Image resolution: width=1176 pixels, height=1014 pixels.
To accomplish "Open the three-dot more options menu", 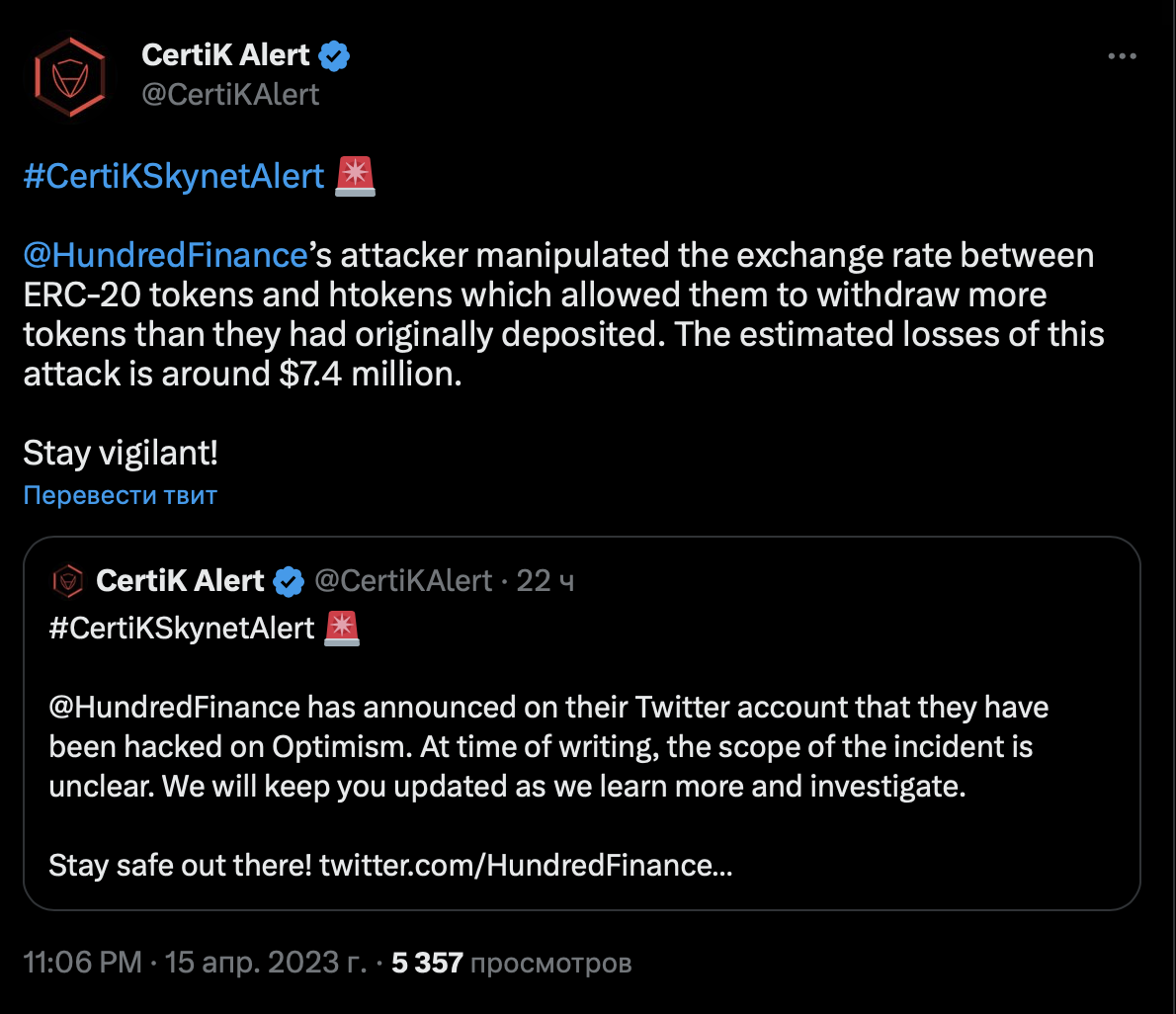I will pos(1122,57).
